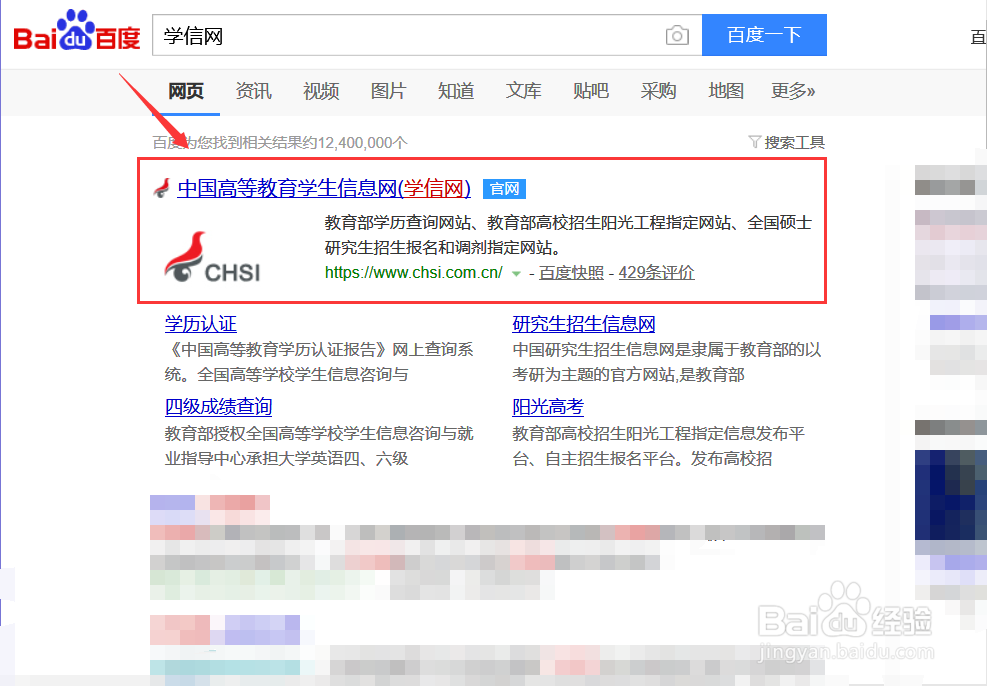Viewport: 987px width, 686px height.
Task: Expand the arrow after chsi.com.cn URL
Action: click(x=516, y=274)
